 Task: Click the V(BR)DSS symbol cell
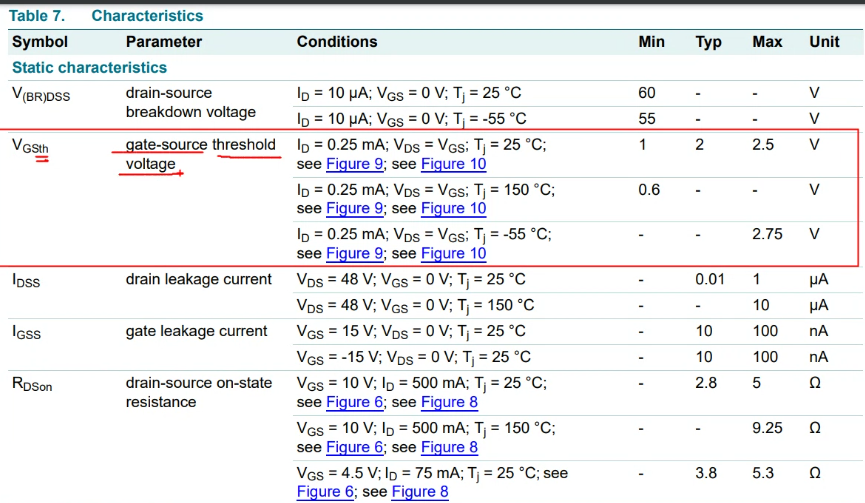[41, 95]
